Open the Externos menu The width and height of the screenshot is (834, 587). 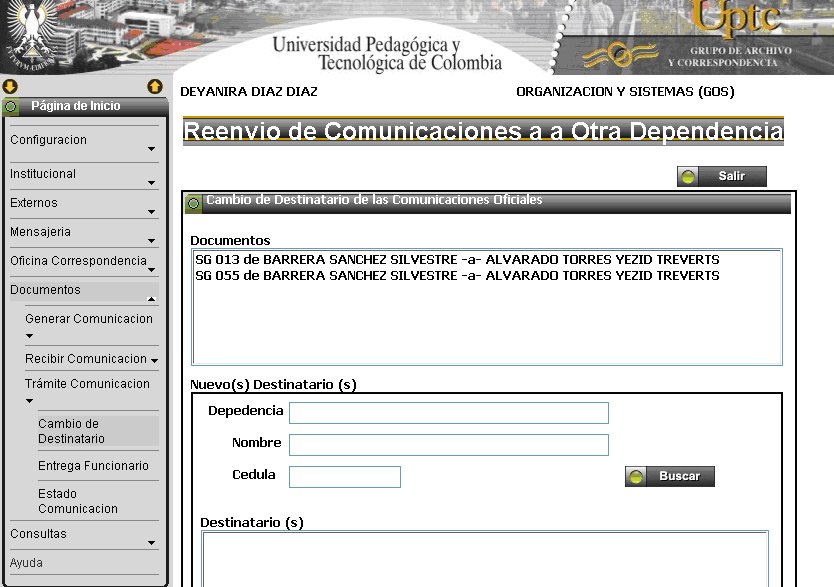coord(34,203)
